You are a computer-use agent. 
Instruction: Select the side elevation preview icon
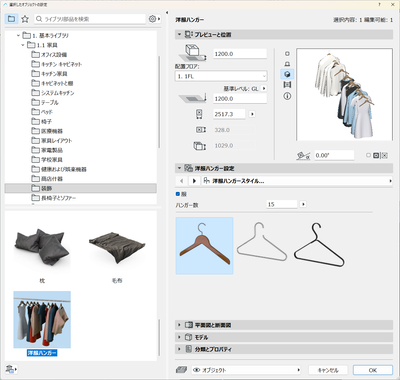pos(287,64)
